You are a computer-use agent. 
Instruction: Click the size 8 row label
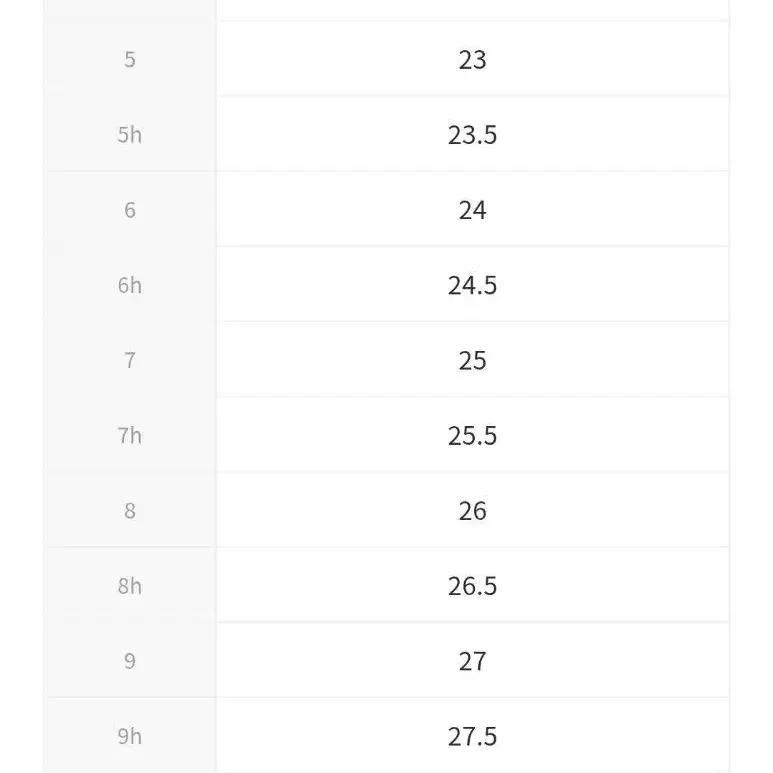(130, 510)
